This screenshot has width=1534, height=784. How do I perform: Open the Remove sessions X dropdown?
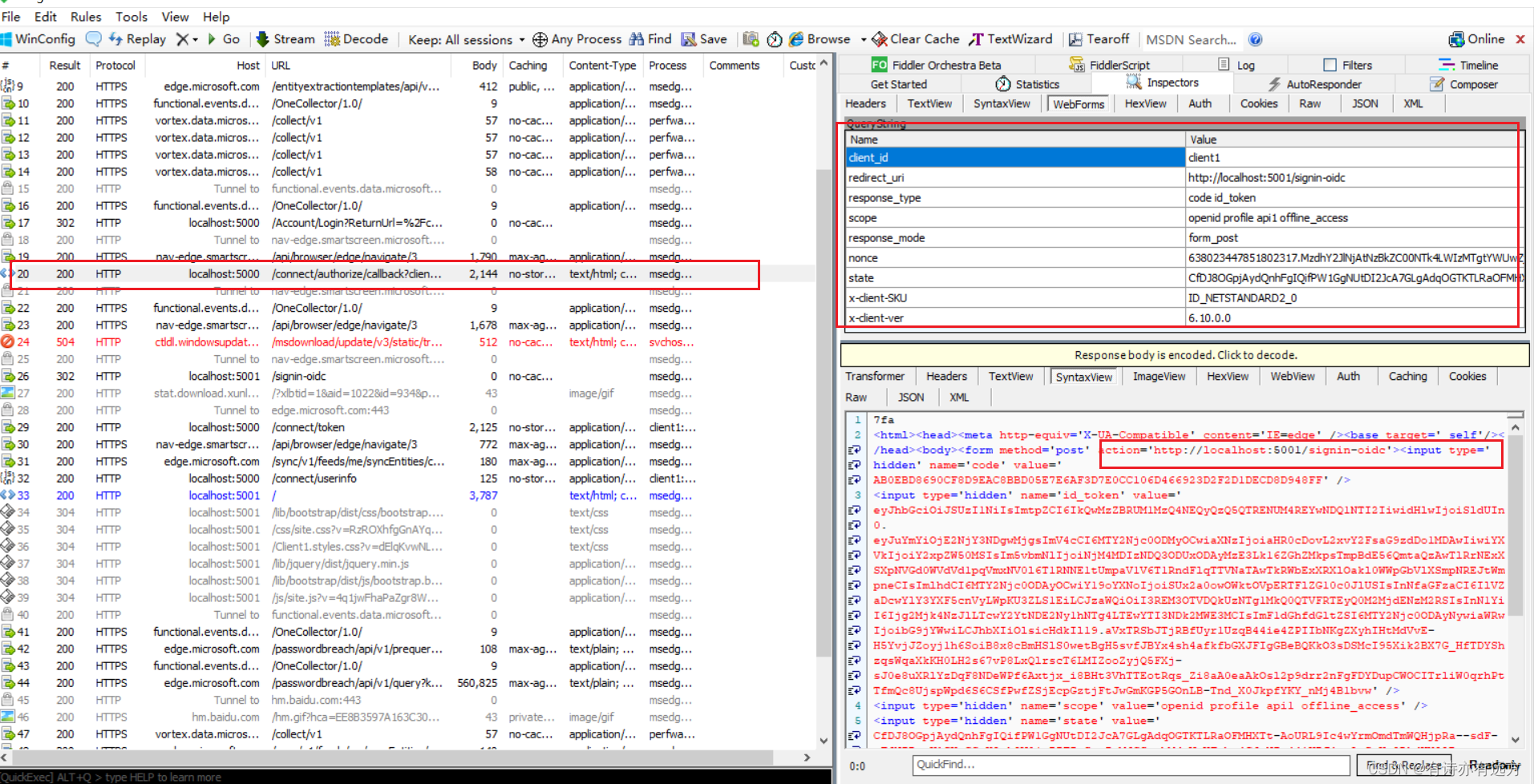coord(187,38)
